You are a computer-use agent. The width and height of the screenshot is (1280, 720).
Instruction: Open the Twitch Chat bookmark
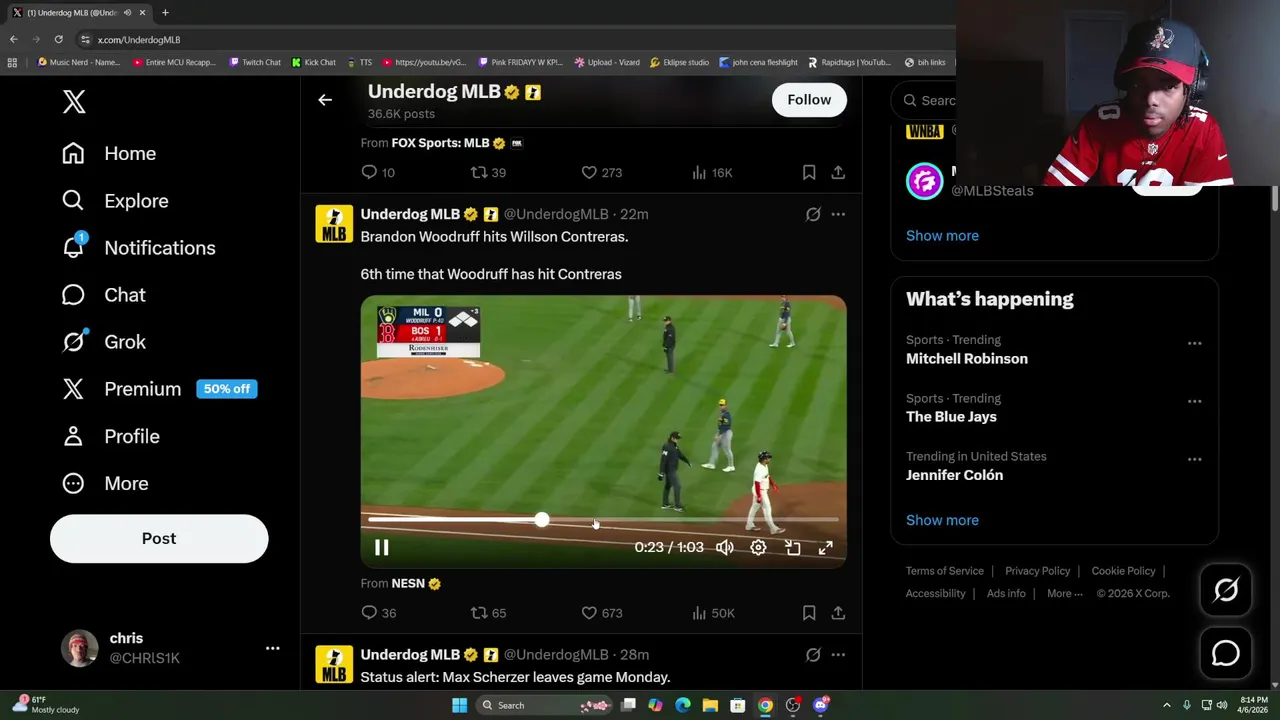coord(255,62)
